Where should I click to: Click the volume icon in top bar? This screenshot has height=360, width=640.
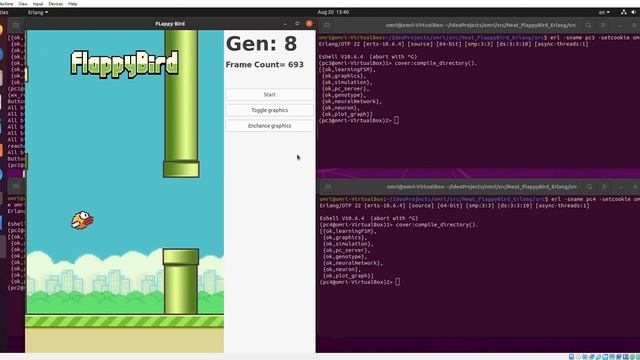pos(634,12)
